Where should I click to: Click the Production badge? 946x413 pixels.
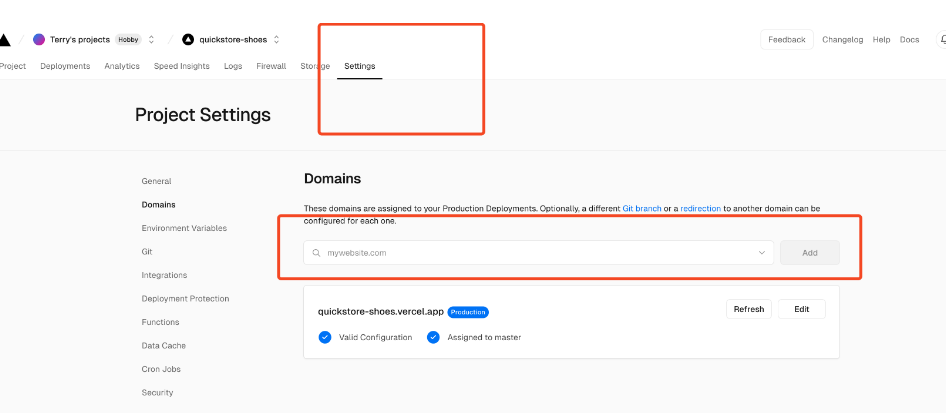pos(468,312)
